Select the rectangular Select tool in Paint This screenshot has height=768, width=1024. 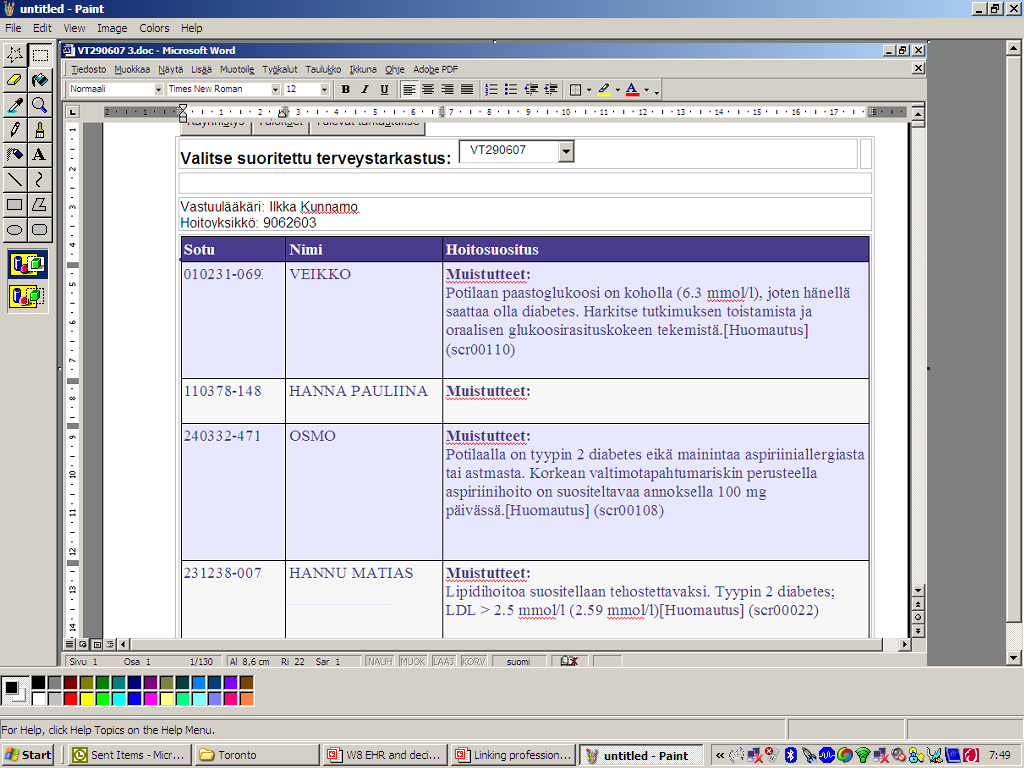pos(40,55)
